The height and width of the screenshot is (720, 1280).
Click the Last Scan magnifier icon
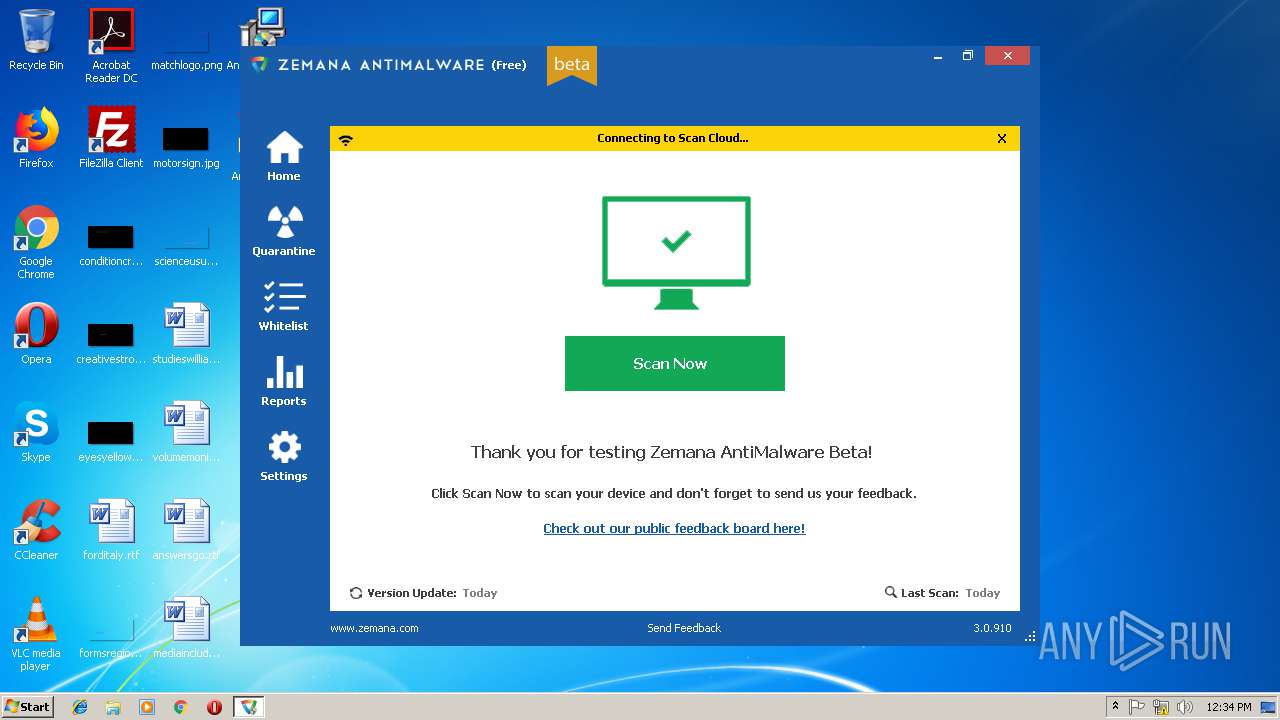click(891, 593)
